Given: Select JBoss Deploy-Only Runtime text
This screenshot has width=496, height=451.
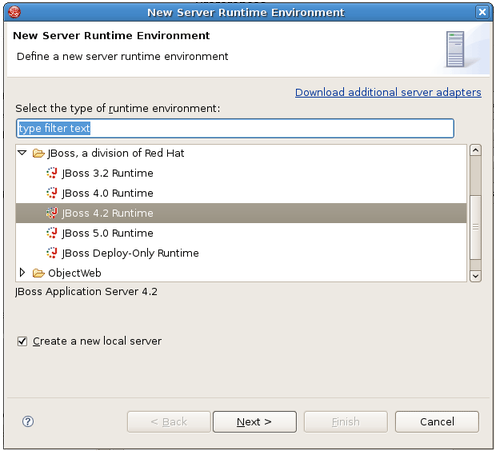Looking at the screenshot, I should [x=130, y=253].
